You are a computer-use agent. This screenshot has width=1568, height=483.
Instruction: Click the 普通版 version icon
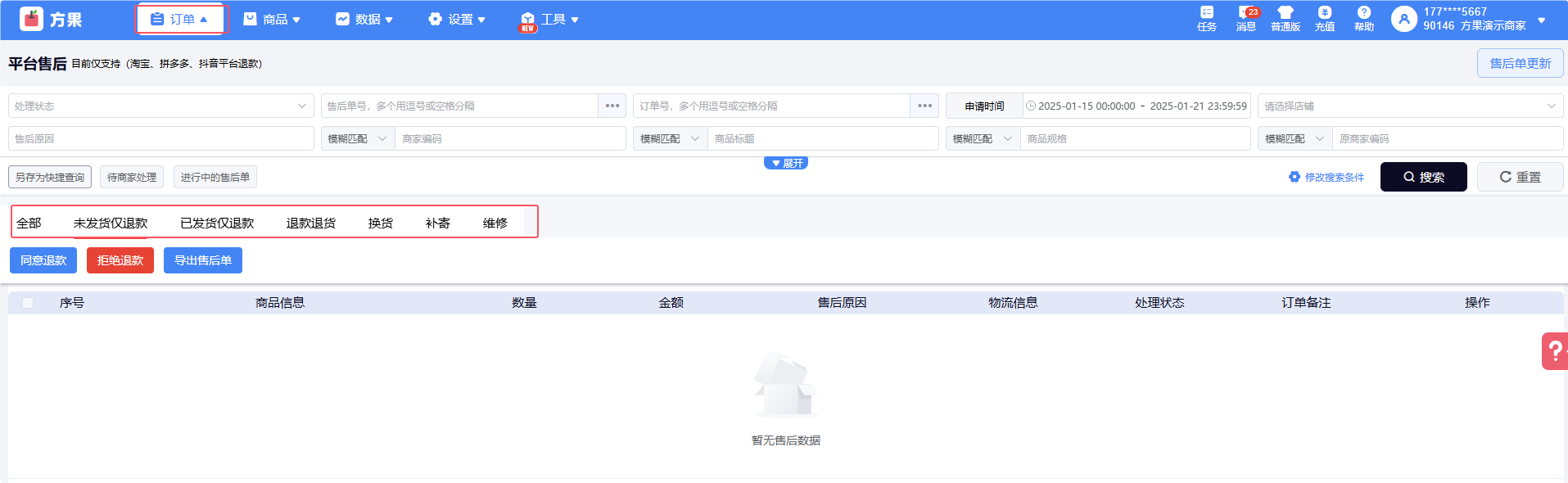click(1285, 18)
